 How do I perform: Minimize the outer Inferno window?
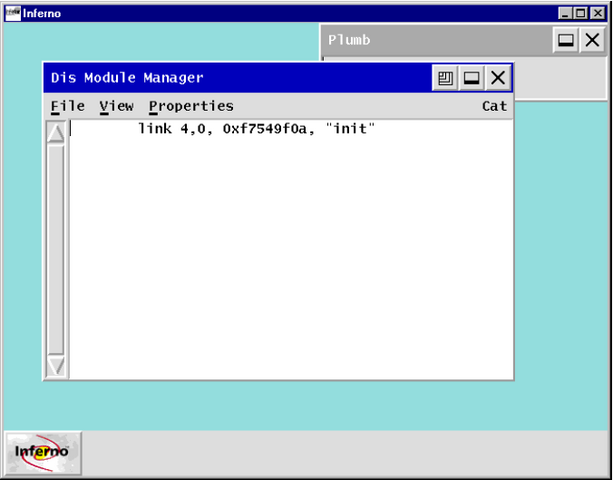pyautogui.click(x=565, y=14)
